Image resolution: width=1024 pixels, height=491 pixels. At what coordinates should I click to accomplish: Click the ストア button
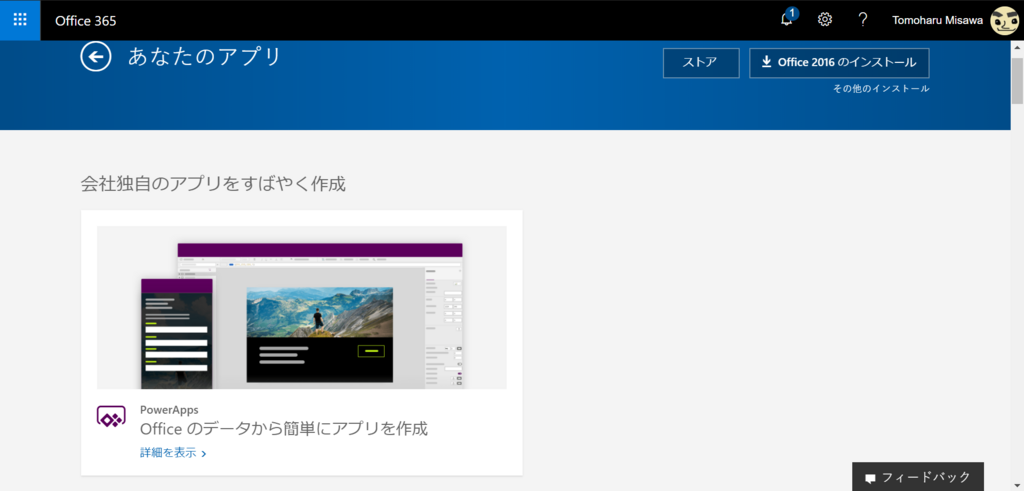click(701, 63)
